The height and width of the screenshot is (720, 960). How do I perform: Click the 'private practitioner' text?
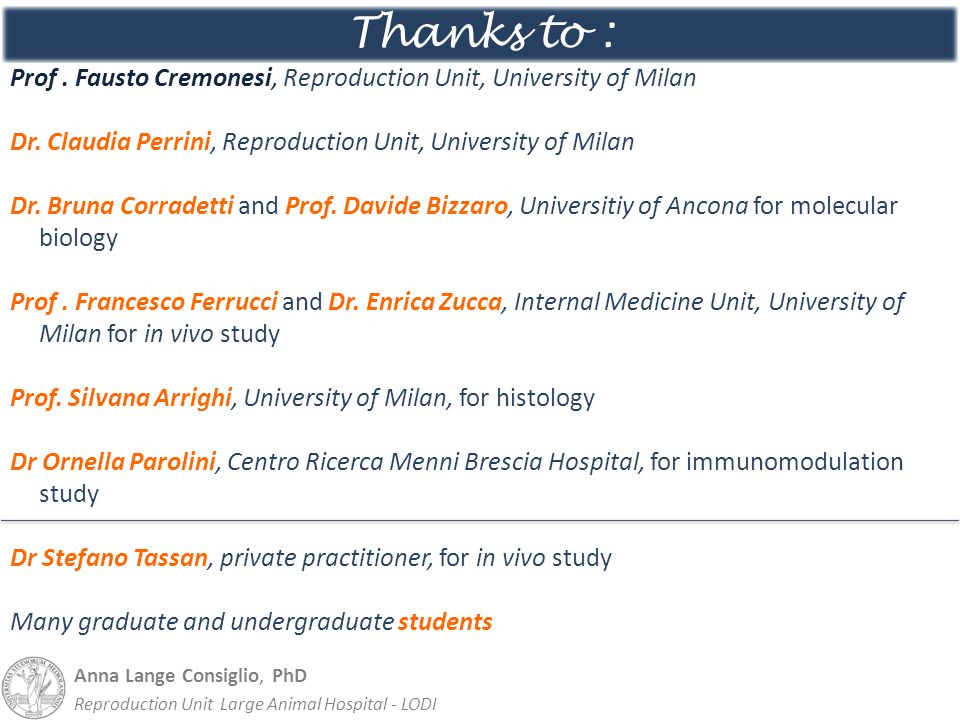click(x=324, y=558)
